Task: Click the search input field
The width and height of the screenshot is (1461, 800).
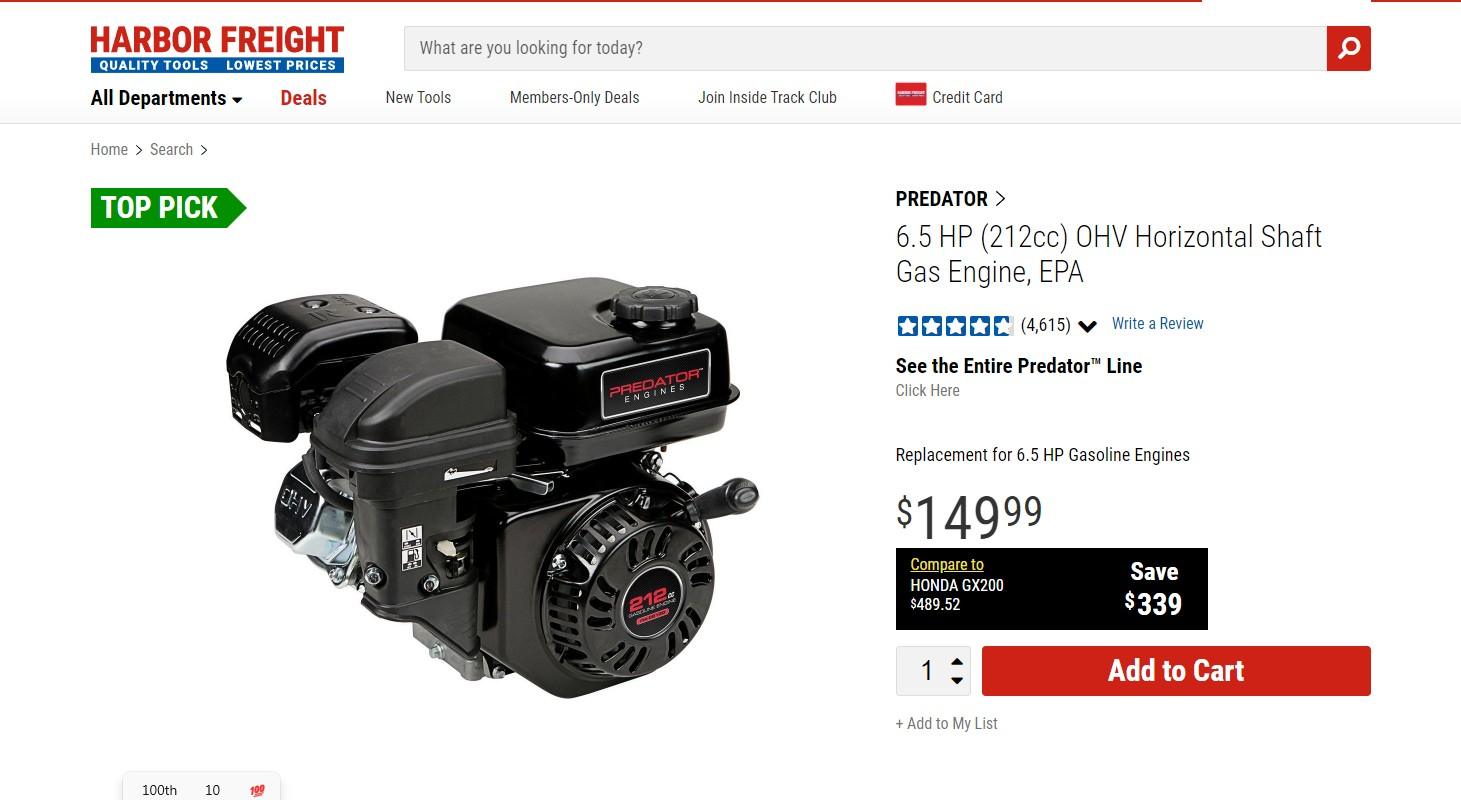Action: pyautogui.click(x=865, y=48)
